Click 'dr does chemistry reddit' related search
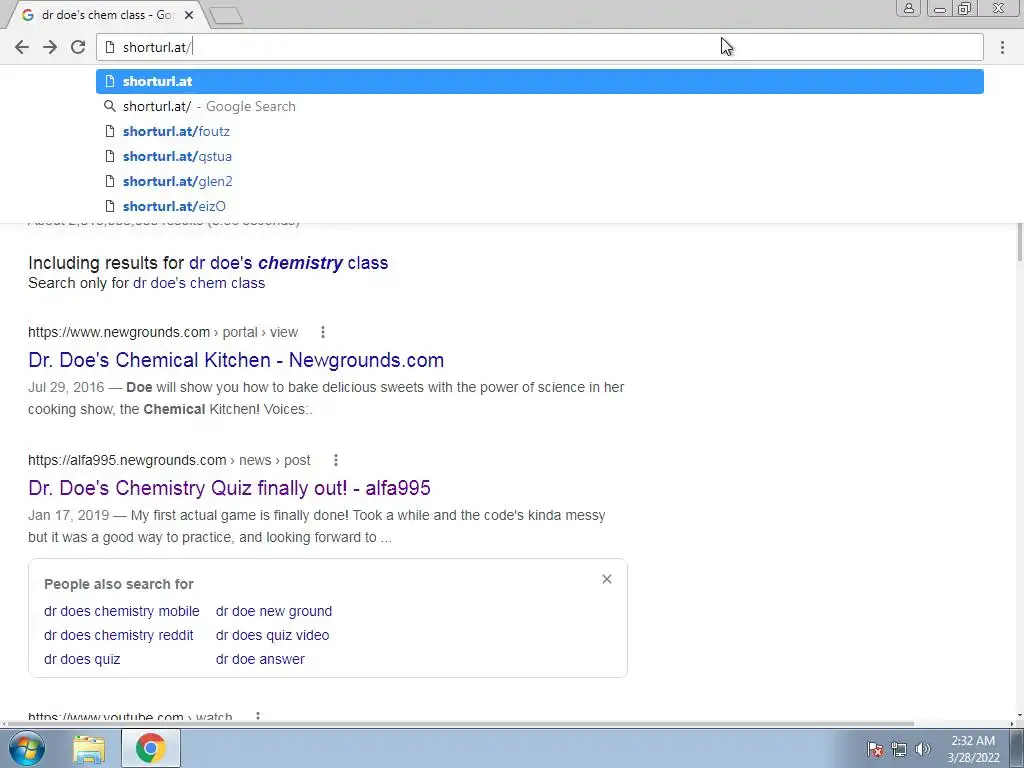The image size is (1024, 768). coord(118,635)
